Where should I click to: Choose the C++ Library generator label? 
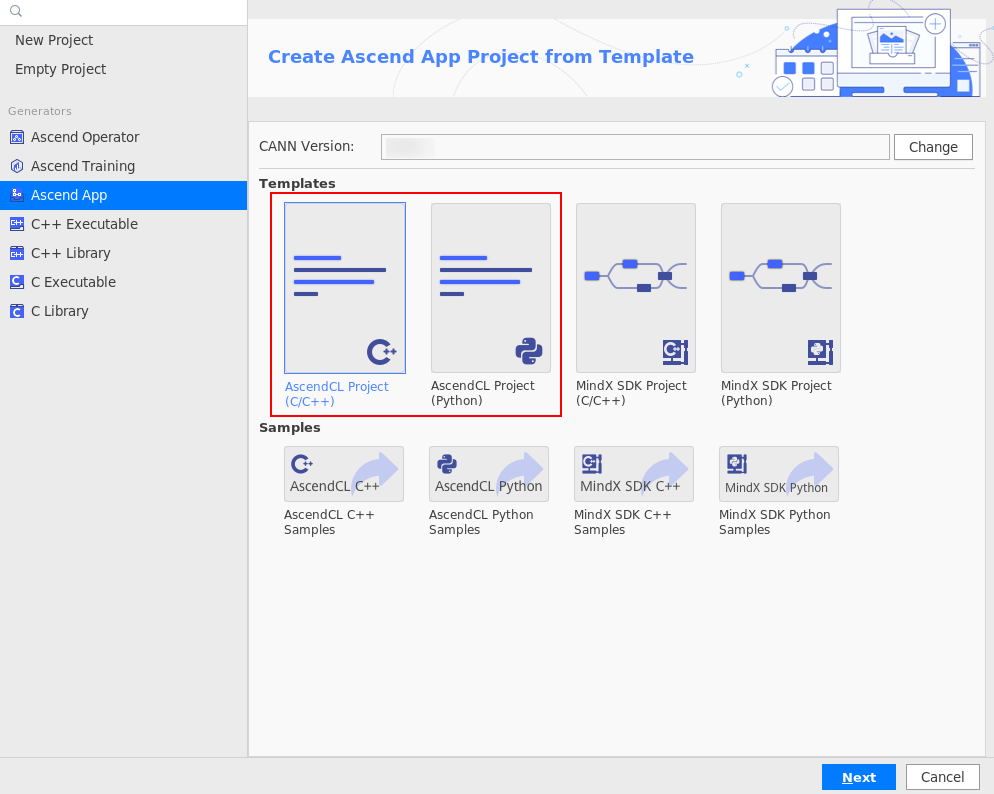coord(70,253)
